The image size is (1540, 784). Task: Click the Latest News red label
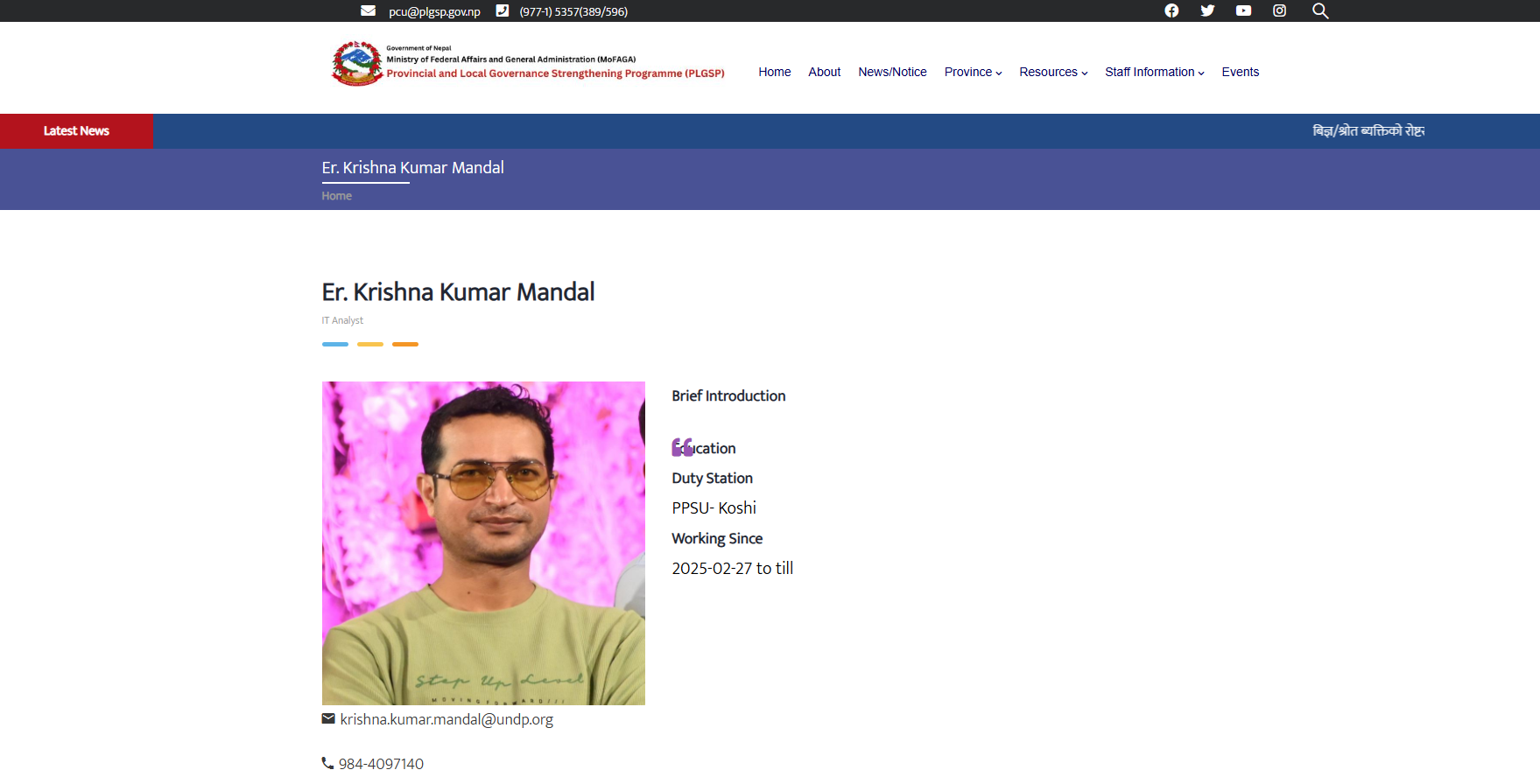point(76,131)
